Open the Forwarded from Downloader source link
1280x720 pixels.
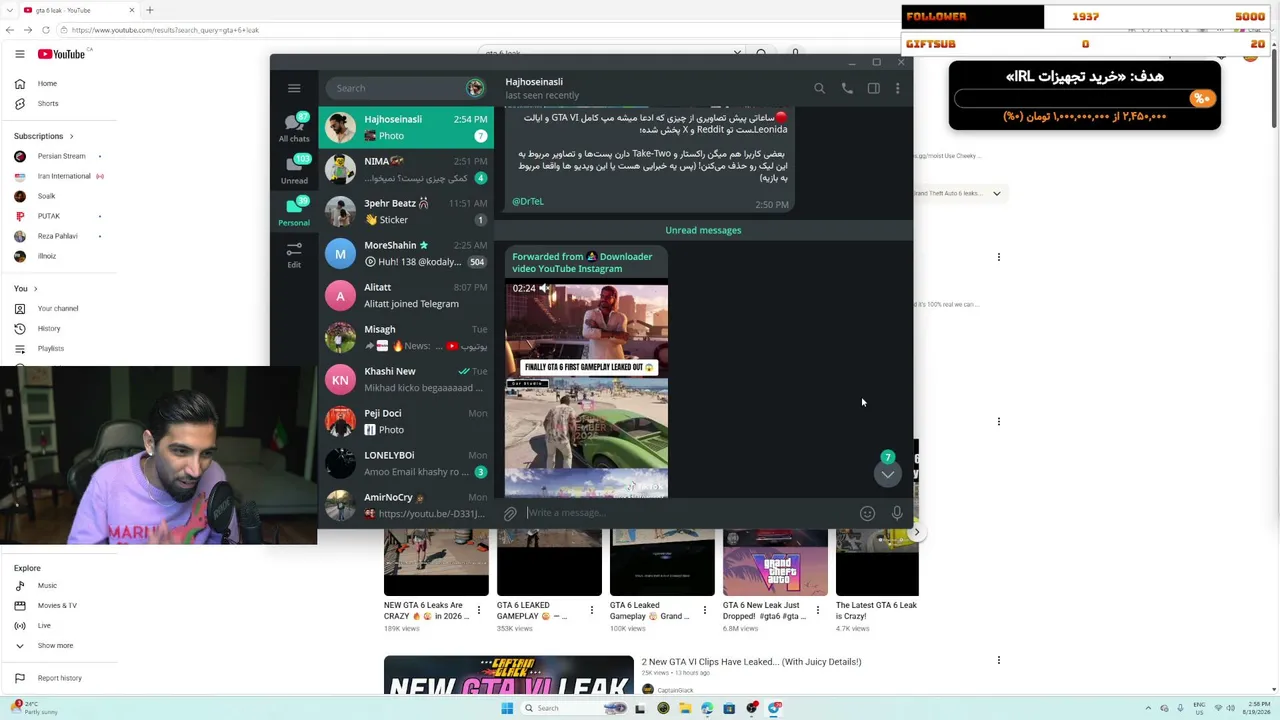[582, 262]
